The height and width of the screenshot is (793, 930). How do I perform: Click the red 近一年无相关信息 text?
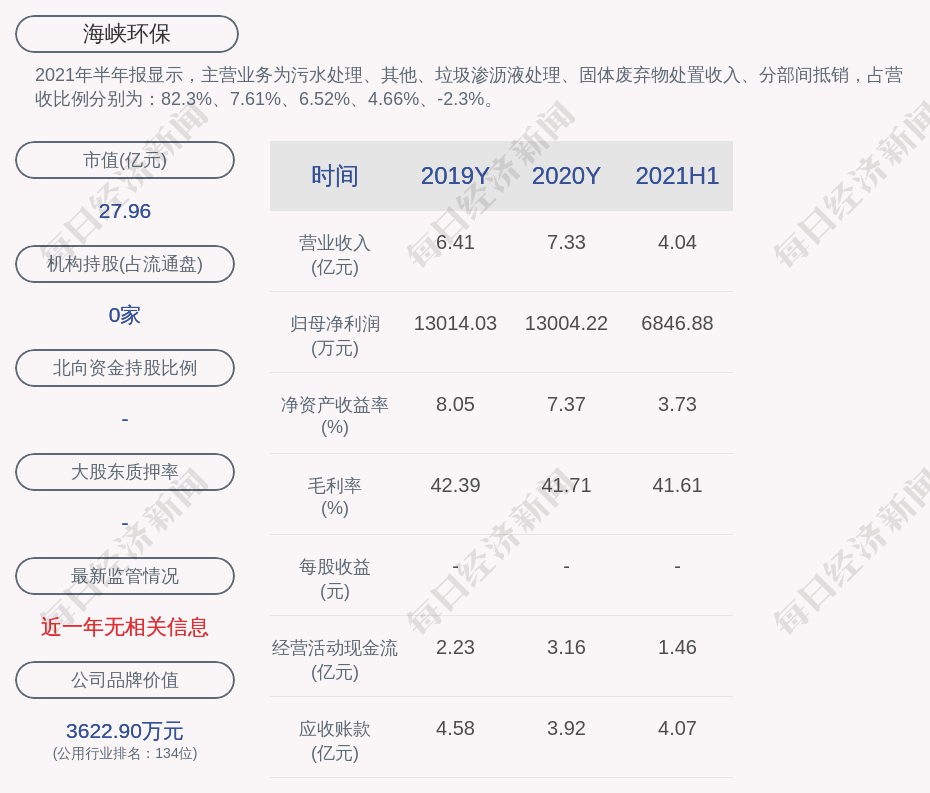pyautogui.click(x=125, y=627)
